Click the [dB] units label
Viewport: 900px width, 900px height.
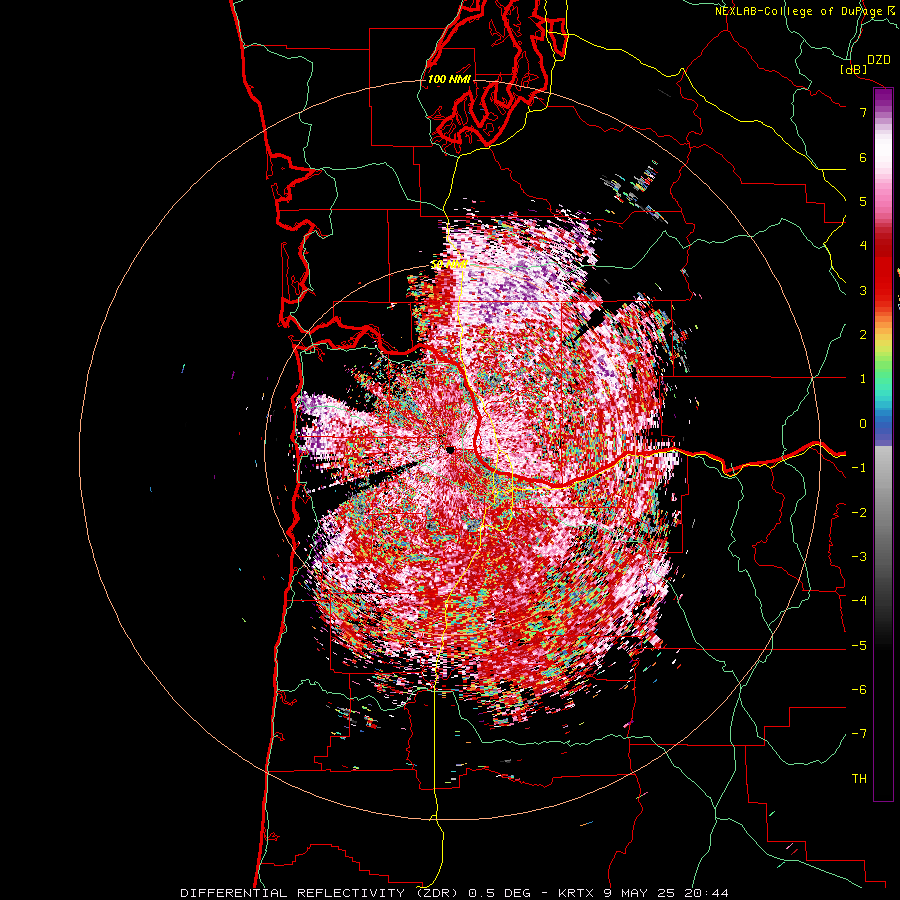854,69
